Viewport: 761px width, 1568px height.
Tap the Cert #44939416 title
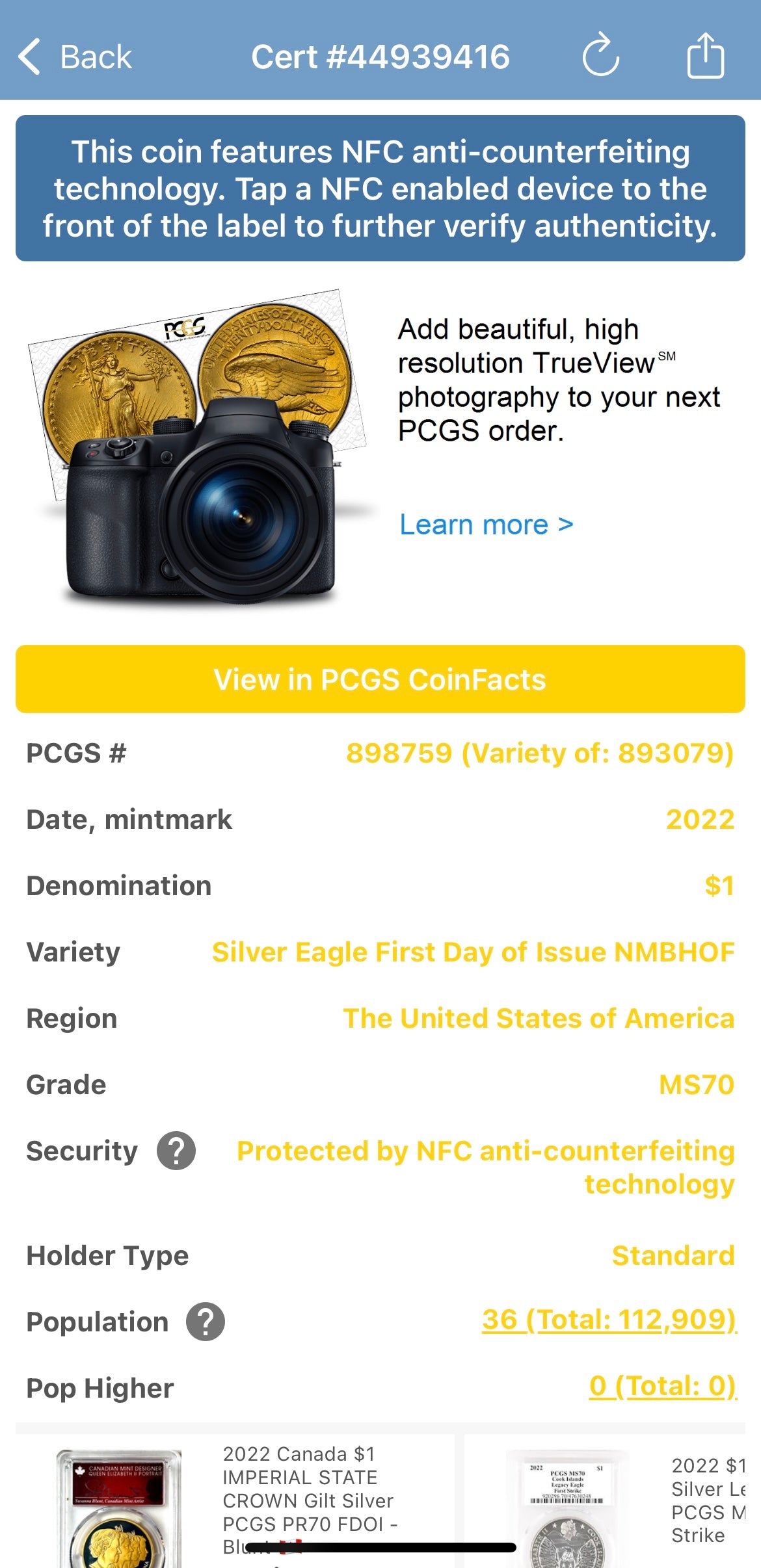380,57
